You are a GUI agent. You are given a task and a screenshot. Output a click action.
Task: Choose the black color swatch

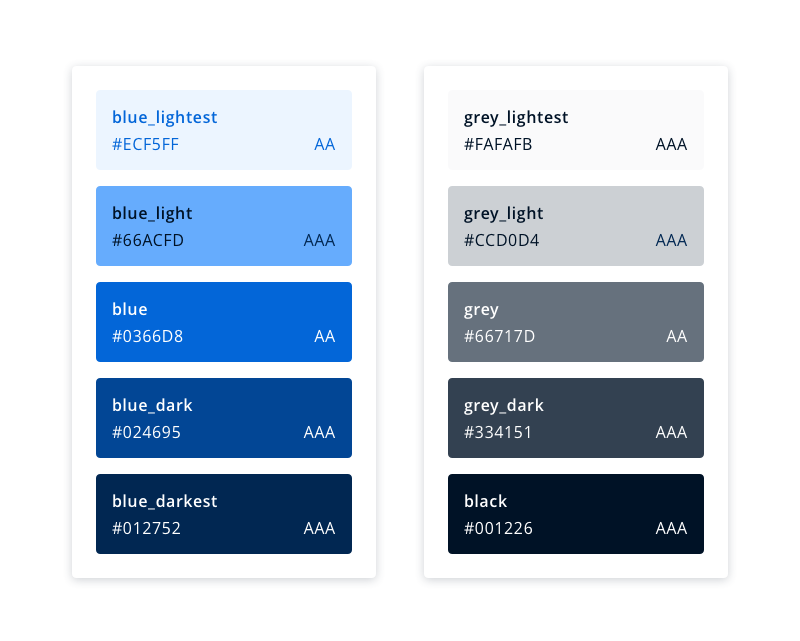coord(576,514)
